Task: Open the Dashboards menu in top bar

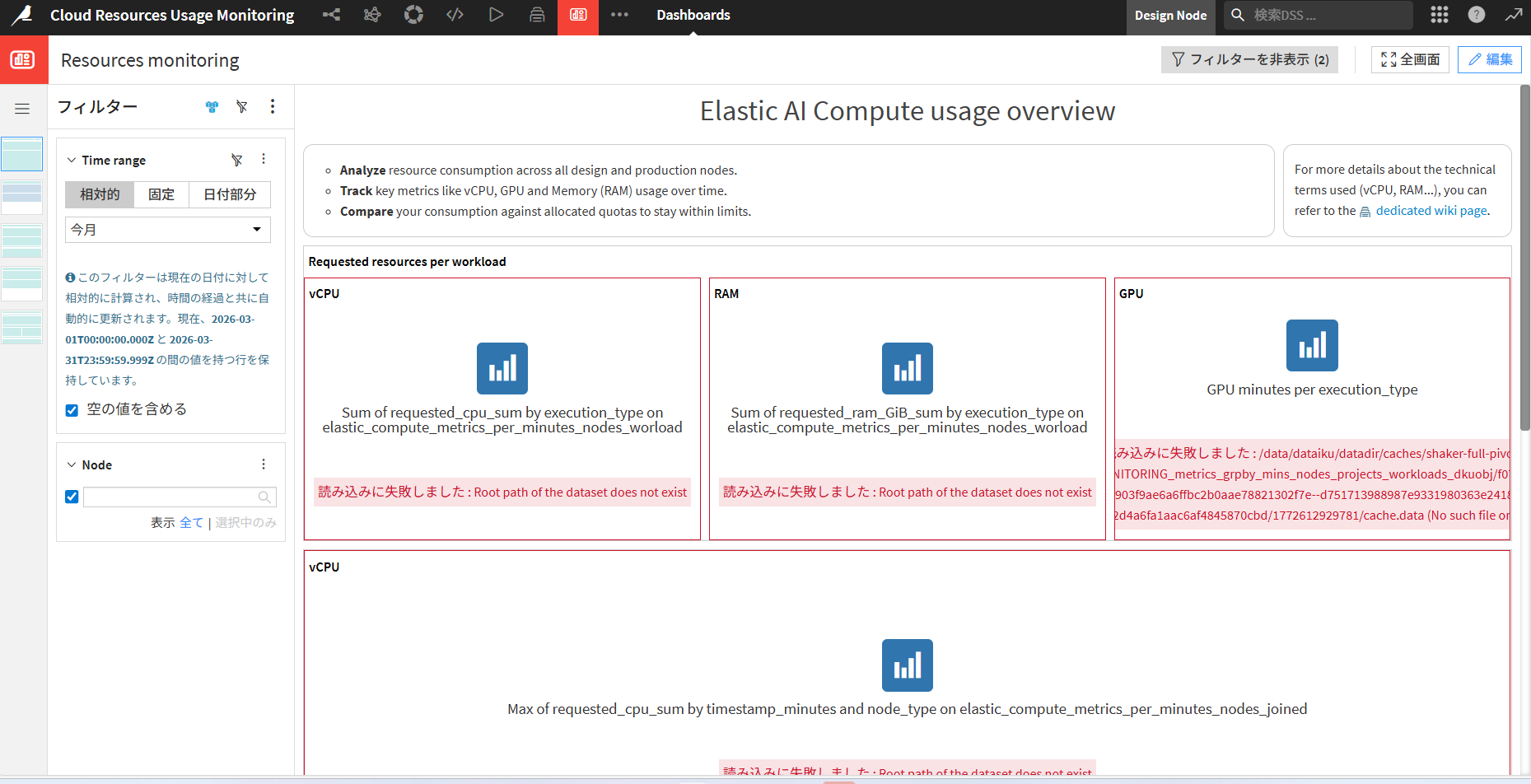Action: (x=693, y=15)
